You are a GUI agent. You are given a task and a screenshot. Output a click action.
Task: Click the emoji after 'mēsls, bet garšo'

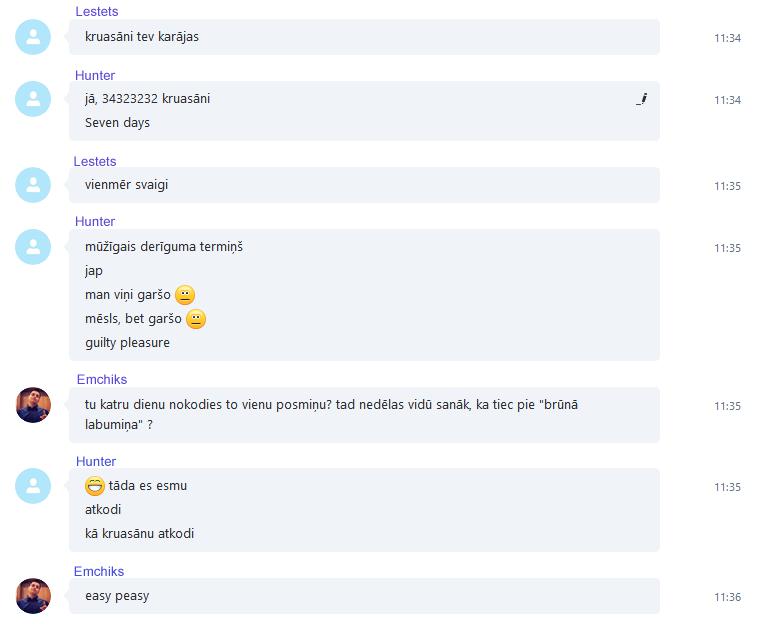196,319
